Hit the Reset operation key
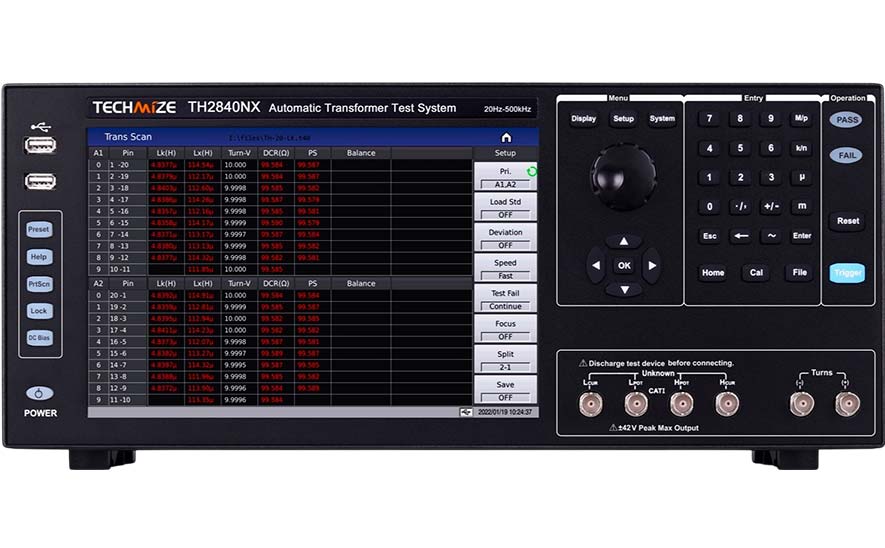885x548 pixels. click(x=848, y=221)
